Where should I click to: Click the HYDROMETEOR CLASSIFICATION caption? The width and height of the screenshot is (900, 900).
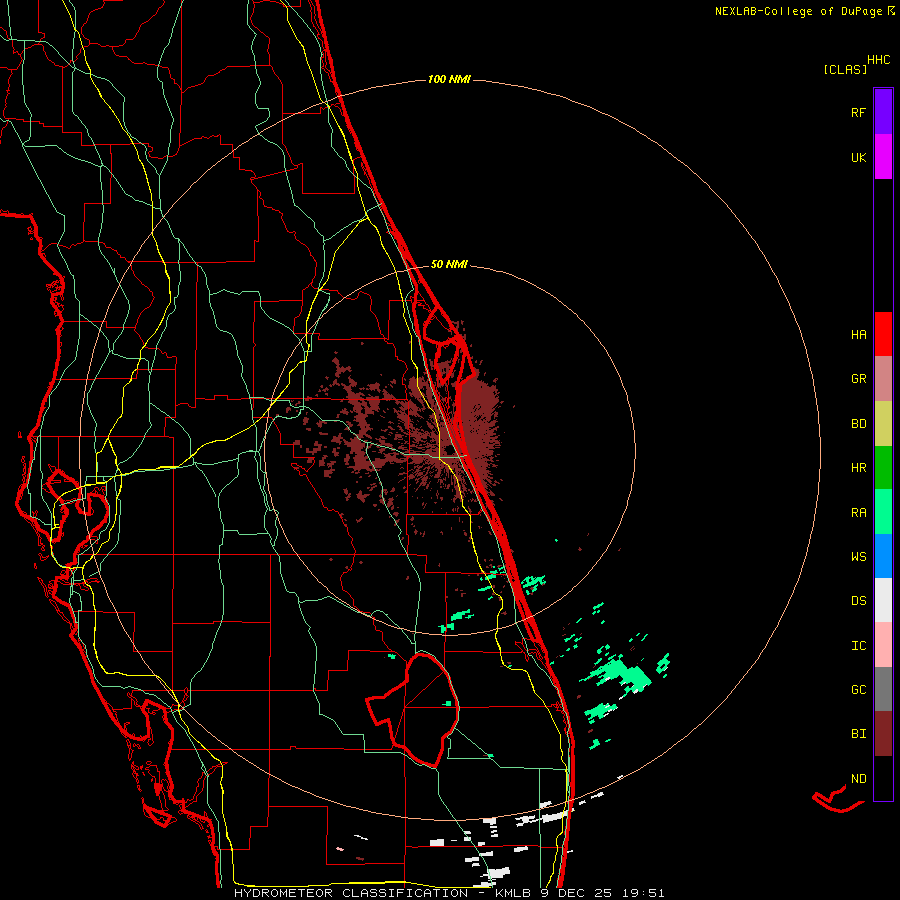(x=351, y=893)
